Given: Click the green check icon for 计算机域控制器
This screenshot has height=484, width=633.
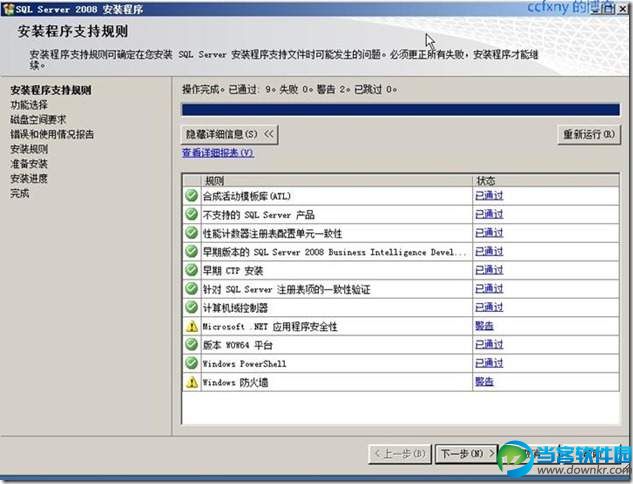Looking at the screenshot, I should 191,307.
